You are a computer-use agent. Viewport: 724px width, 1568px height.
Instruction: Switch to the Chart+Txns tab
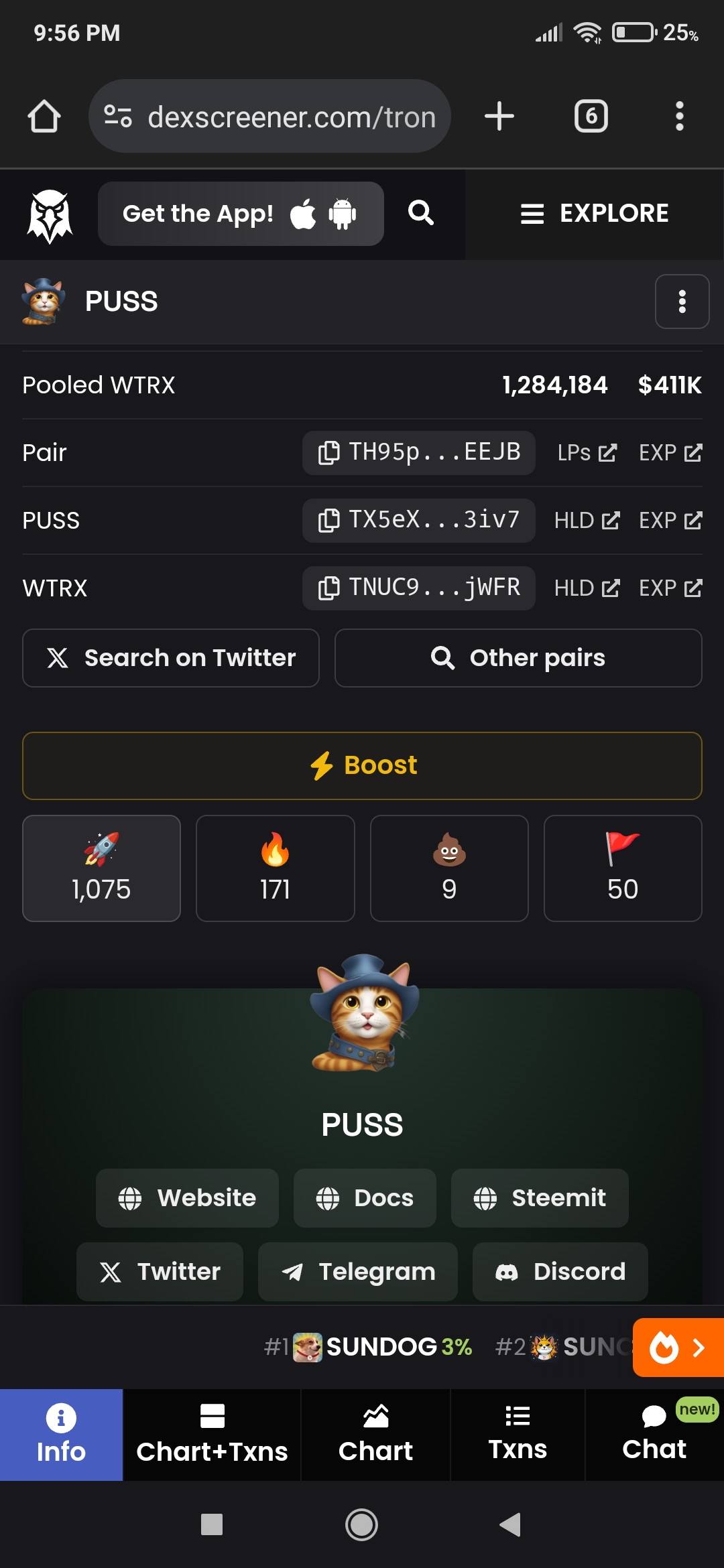212,1435
